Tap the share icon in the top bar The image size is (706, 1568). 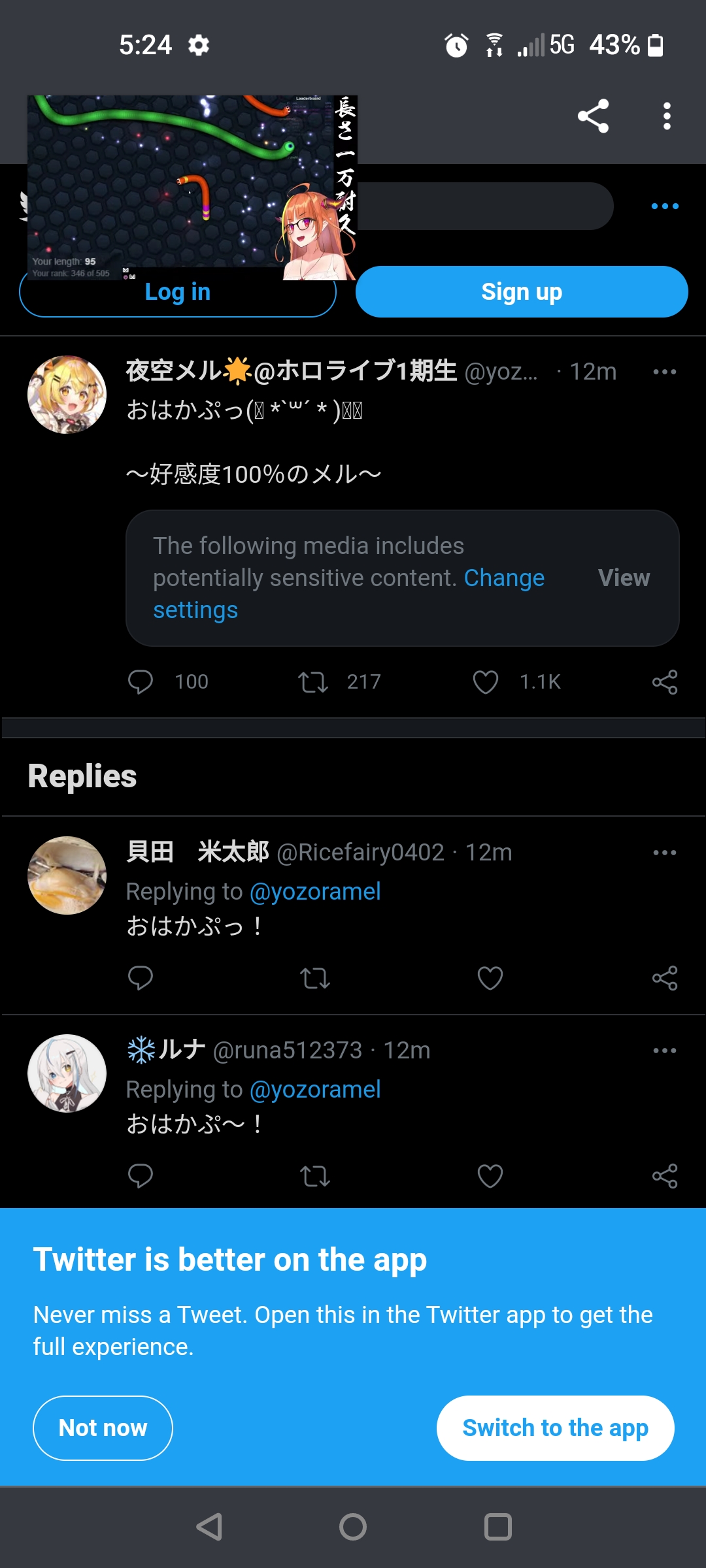593,116
